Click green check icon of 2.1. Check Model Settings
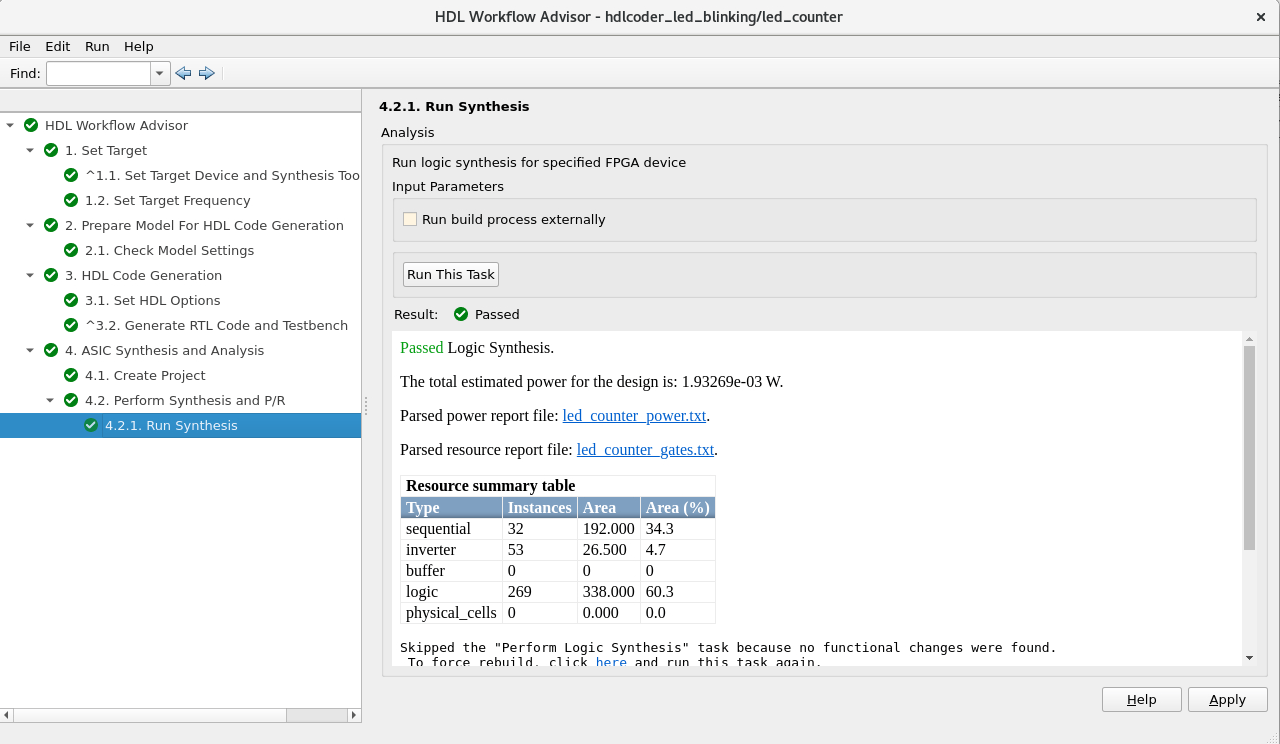The image size is (1280, 744). 71,250
